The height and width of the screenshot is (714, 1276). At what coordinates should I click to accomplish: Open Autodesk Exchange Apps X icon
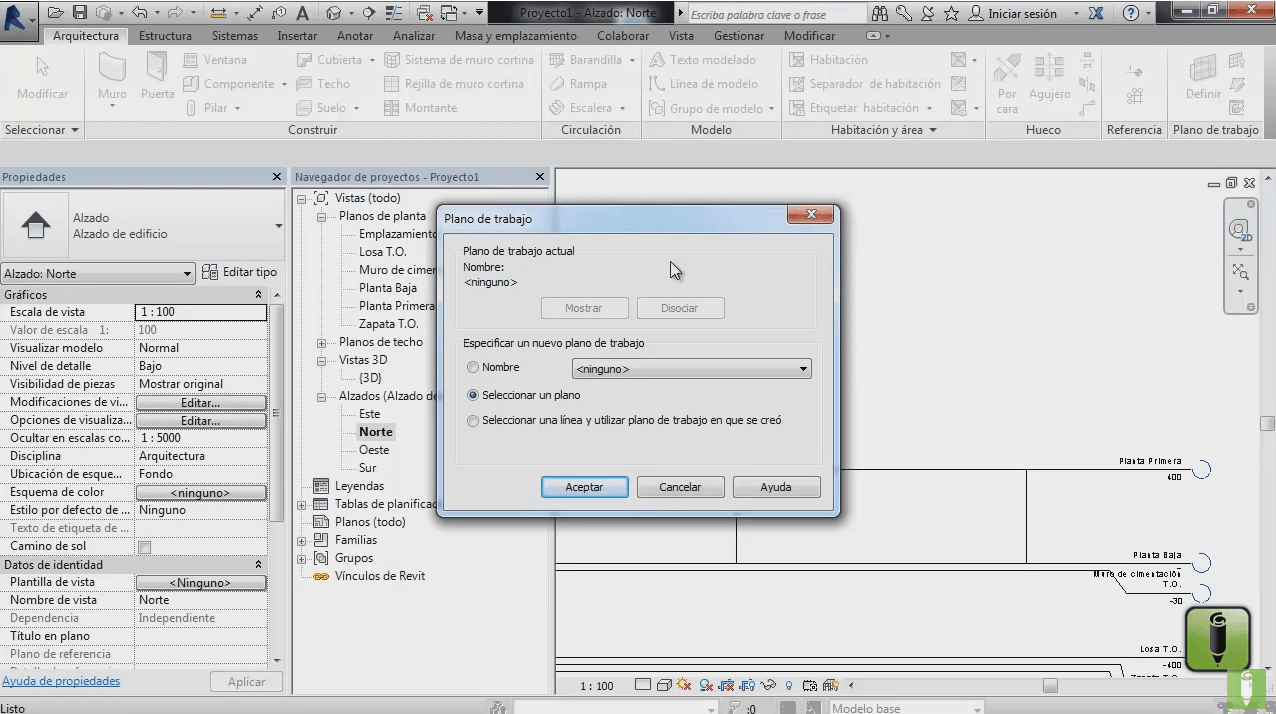[x=1096, y=14]
